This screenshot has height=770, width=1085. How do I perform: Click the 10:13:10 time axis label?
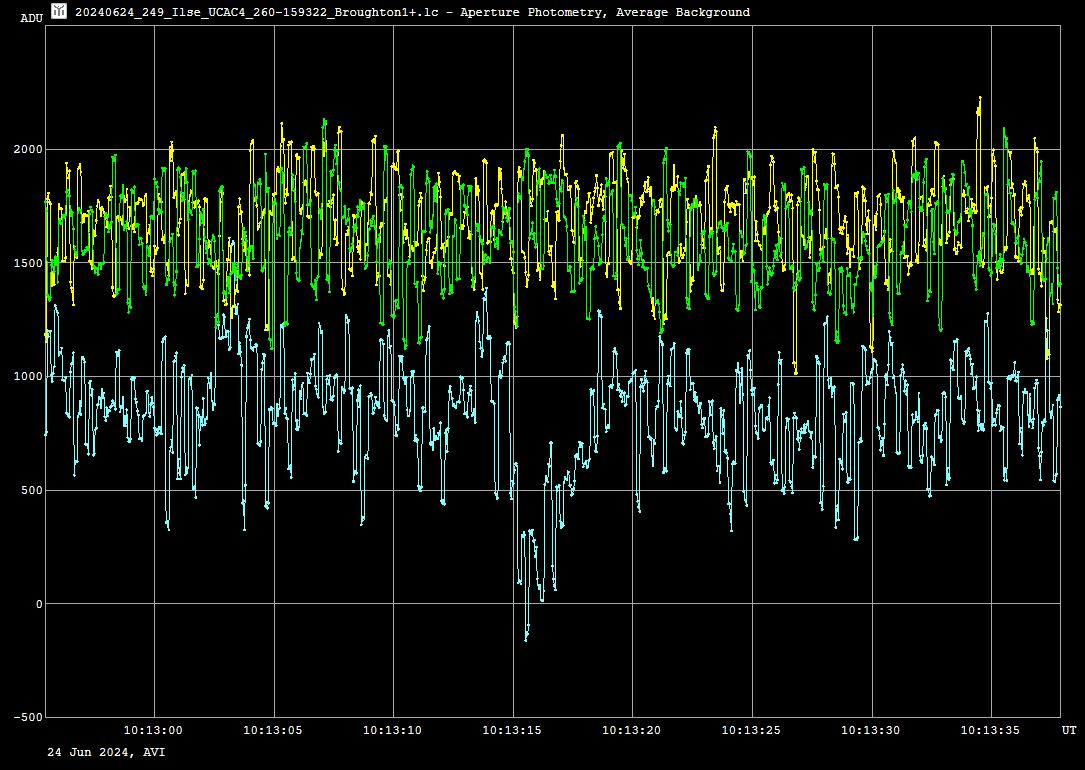[x=392, y=730]
